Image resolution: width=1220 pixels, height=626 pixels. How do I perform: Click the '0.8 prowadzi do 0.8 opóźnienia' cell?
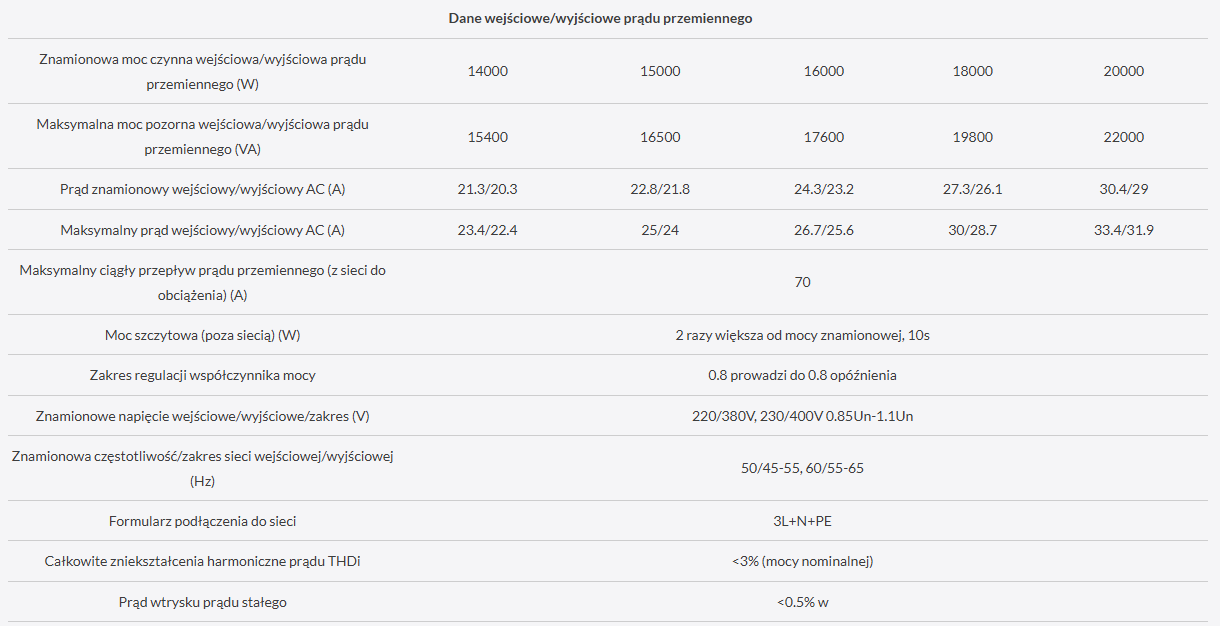tap(802, 375)
